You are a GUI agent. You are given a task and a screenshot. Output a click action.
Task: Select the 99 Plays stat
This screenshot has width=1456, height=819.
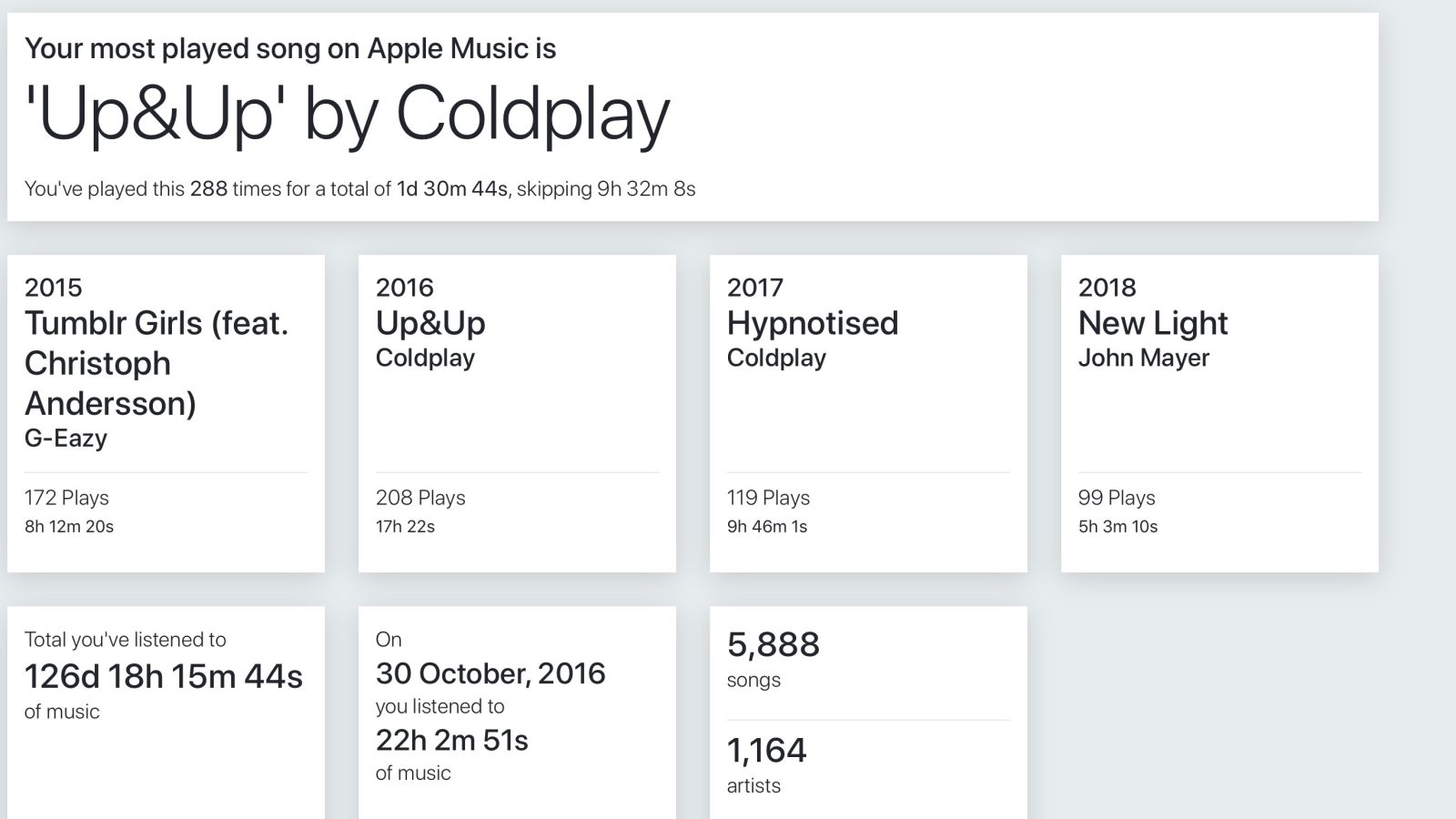(1117, 498)
